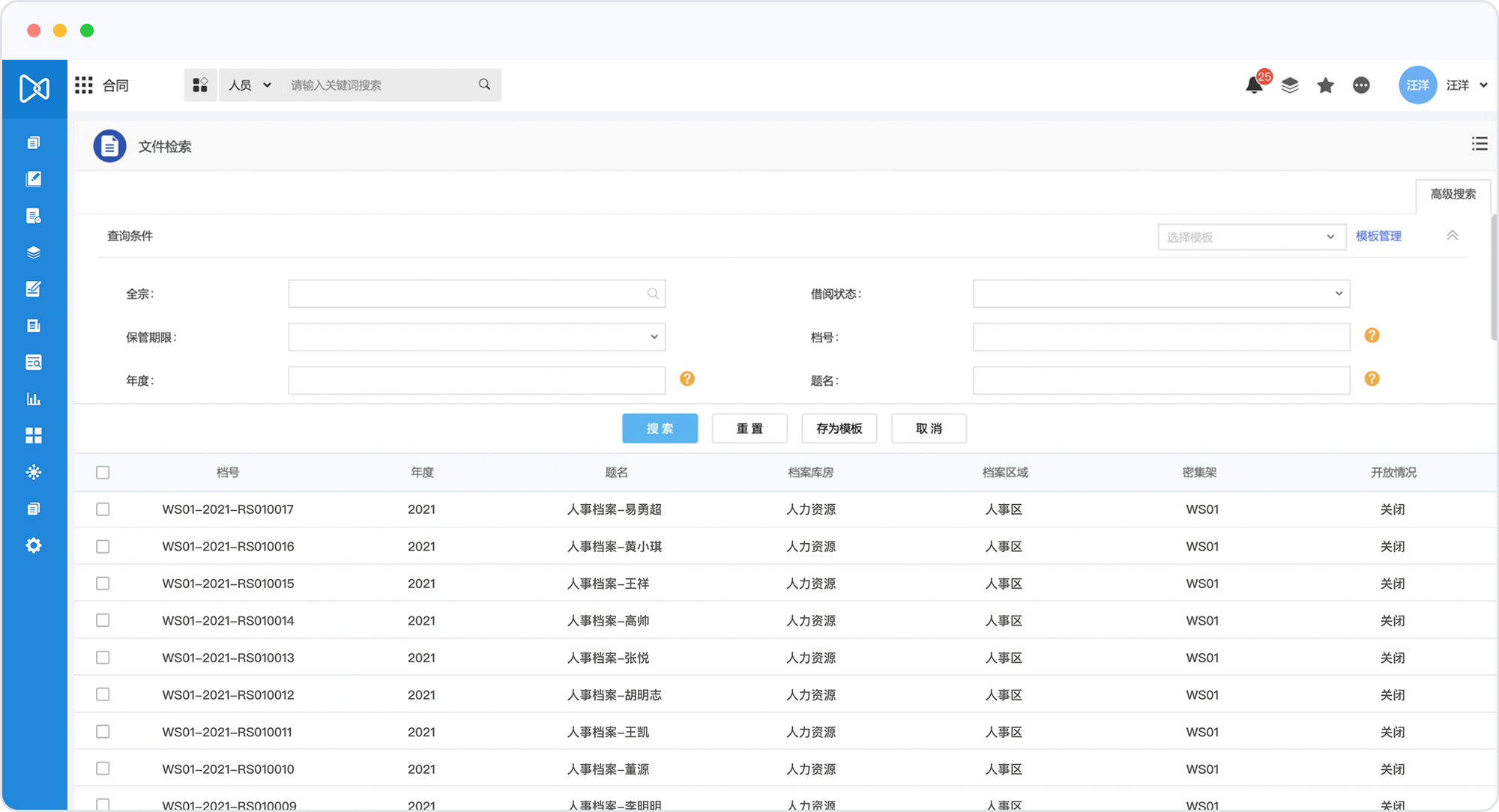Click the list menu icon at top right
The height and width of the screenshot is (812, 1499).
1479,144
